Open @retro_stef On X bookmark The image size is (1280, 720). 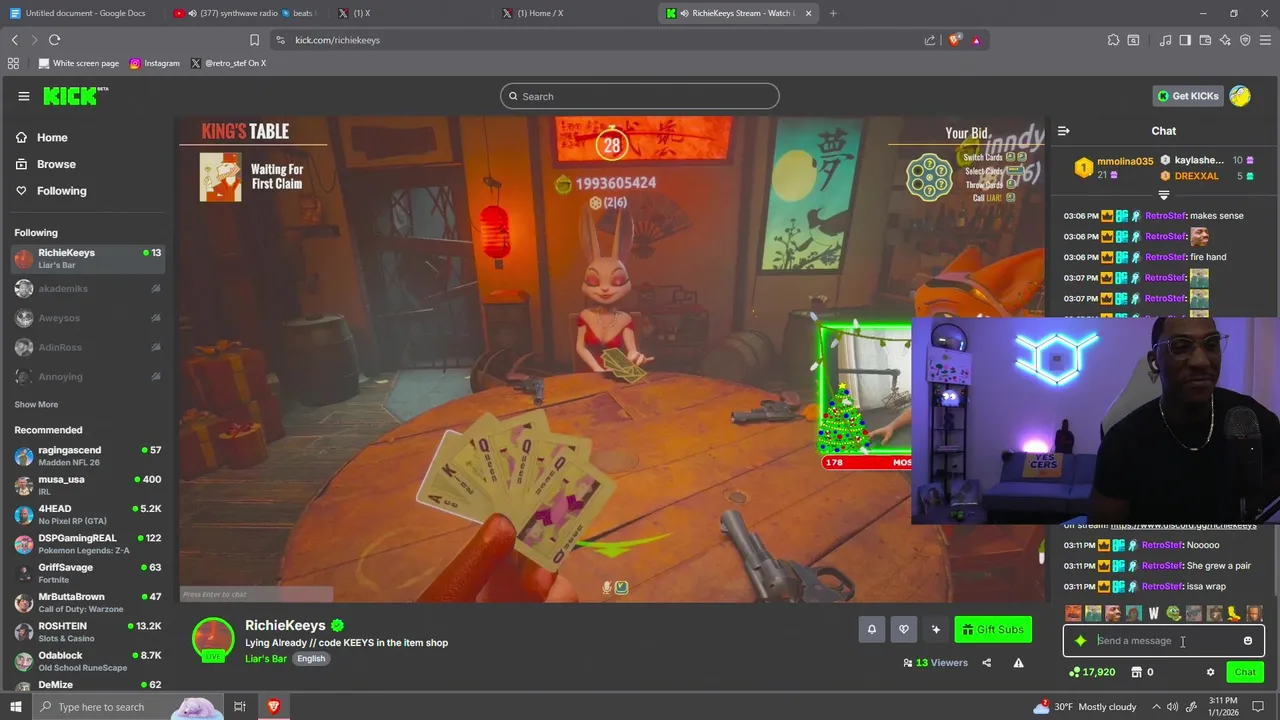coord(228,63)
